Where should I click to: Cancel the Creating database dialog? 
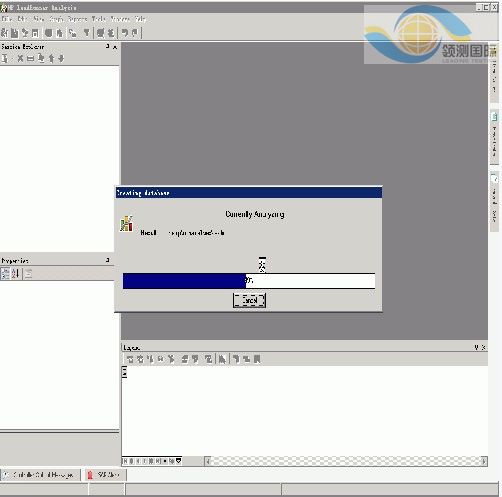[249, 300]
